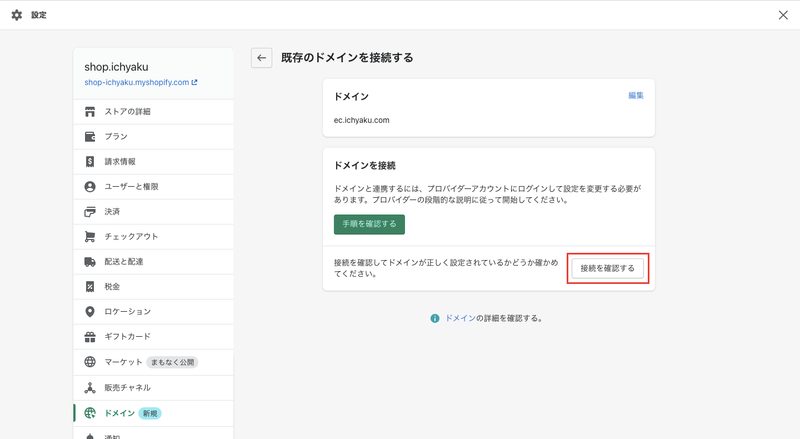Click the ドメインを接続 section heading
The width and height of the screenshot is (800, 439).
click(365, 165)
